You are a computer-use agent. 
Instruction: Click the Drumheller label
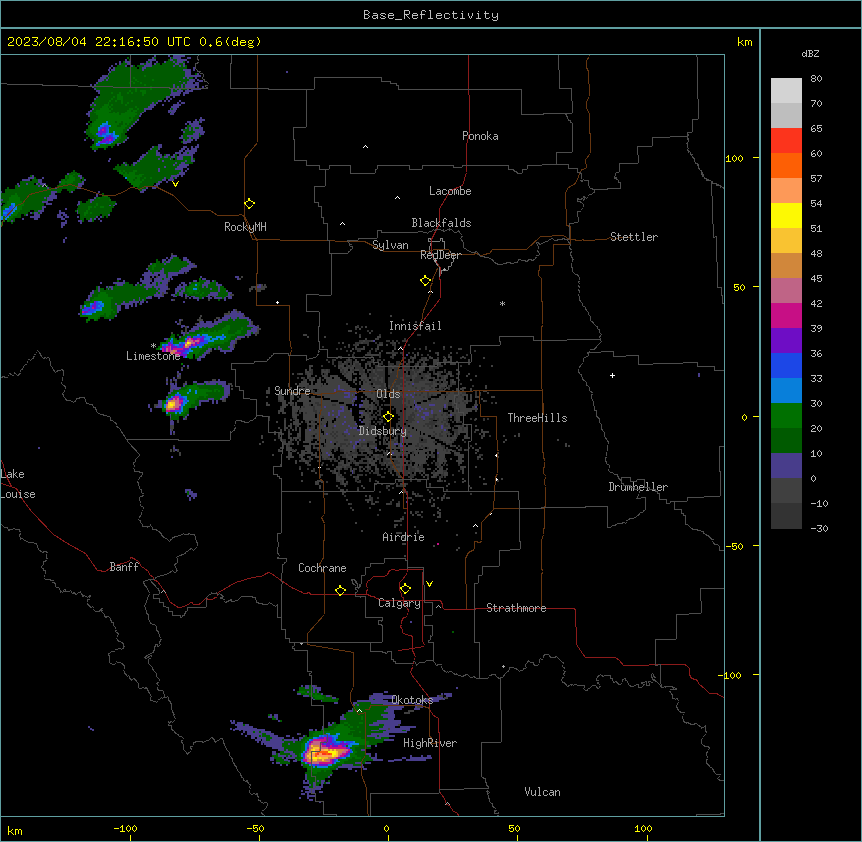point(638,487)
